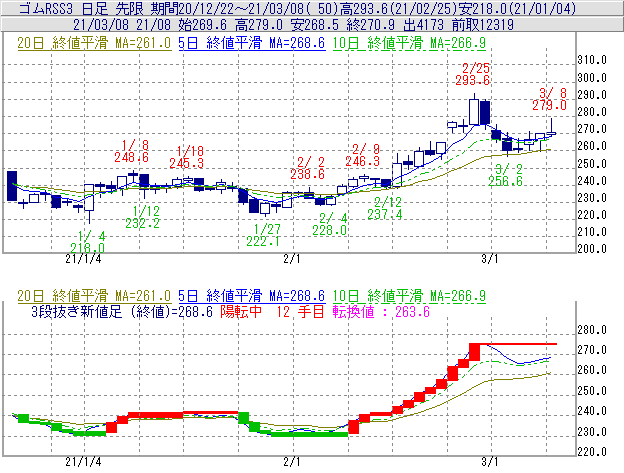Click the 3段抜き新値足 indicator title
The width and height of the screenshot is (624, 473).
(70, 312)
